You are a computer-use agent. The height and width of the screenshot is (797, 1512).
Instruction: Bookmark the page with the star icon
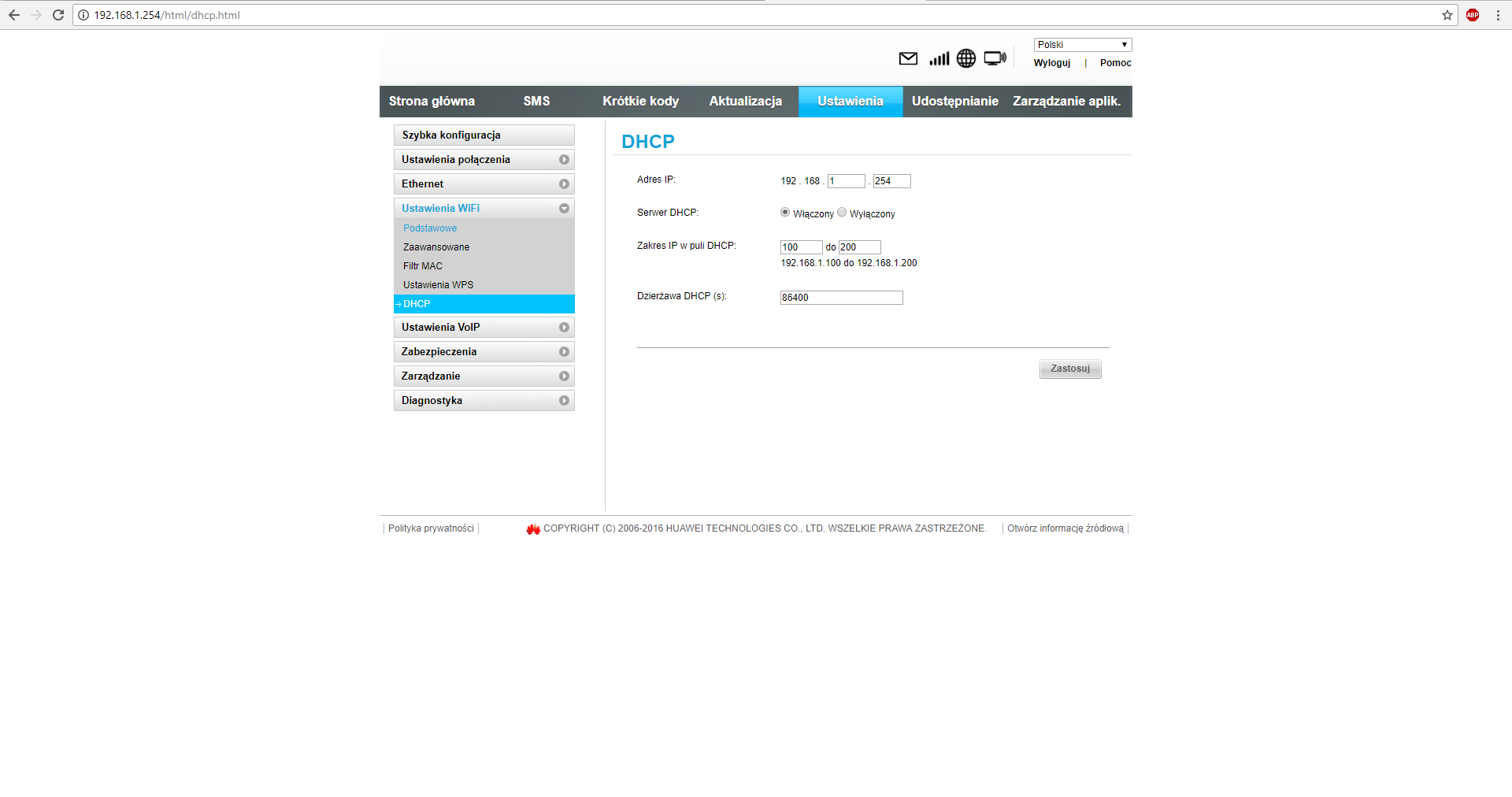click(1447, 15)
